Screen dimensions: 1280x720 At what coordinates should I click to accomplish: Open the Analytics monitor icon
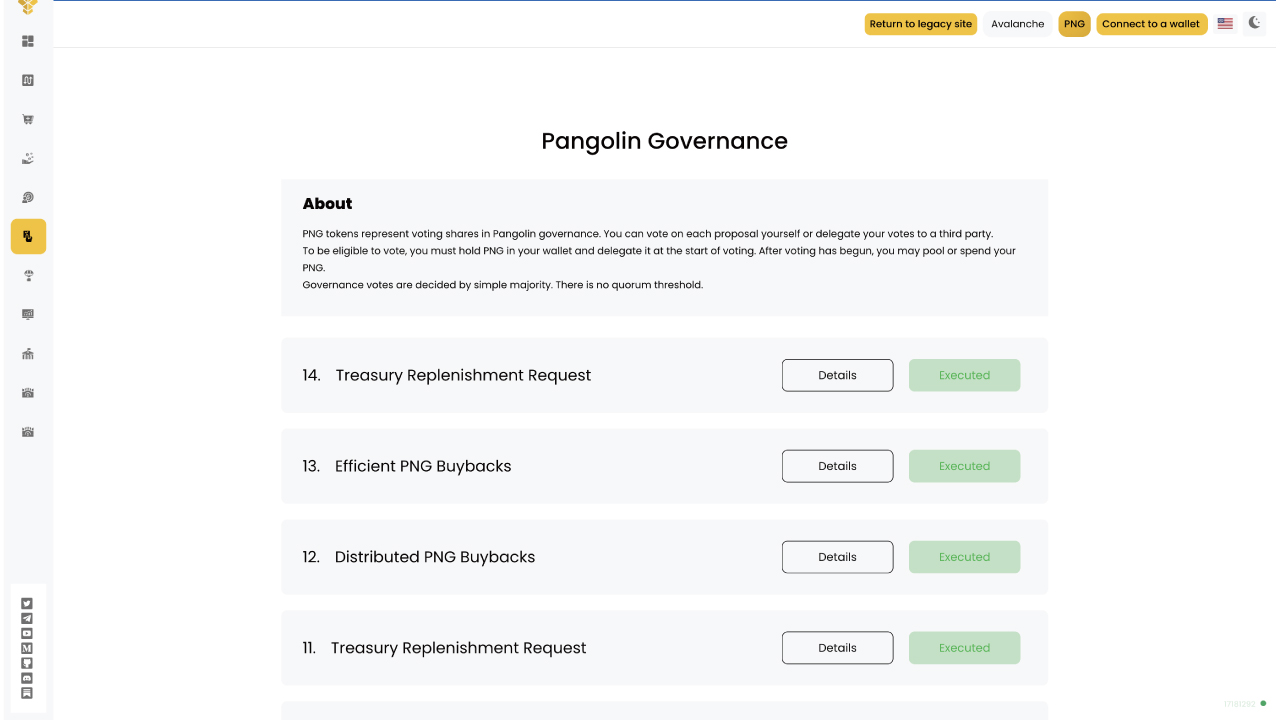tap(28, 314)
